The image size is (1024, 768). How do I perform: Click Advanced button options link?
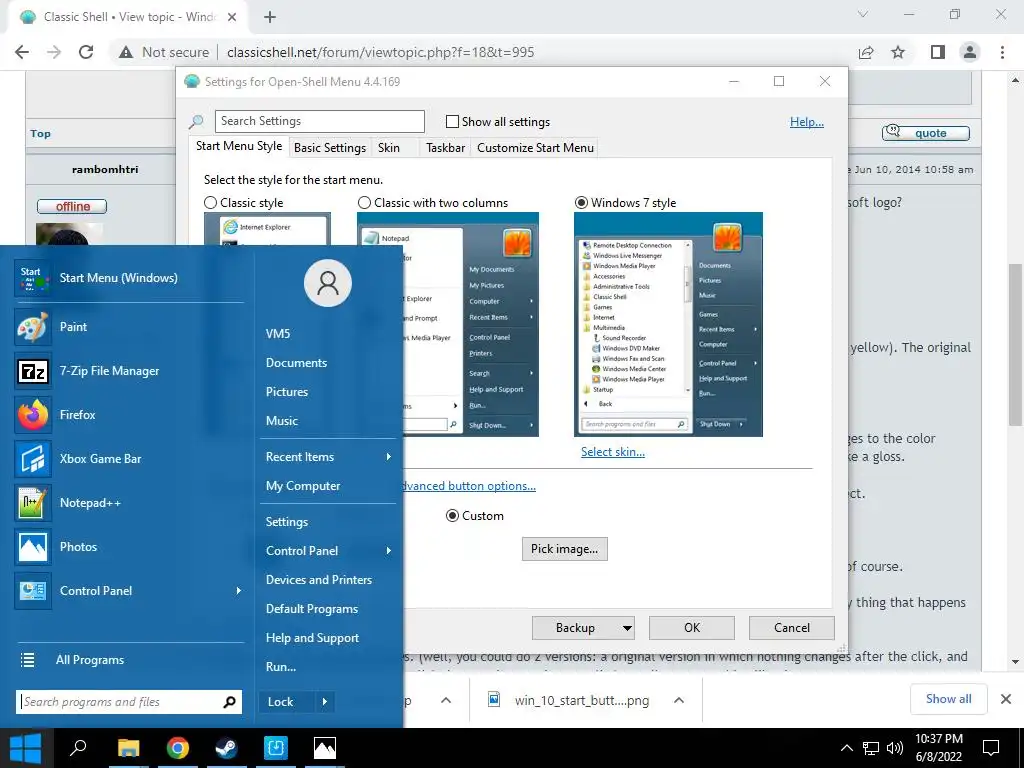pos(470,486)
